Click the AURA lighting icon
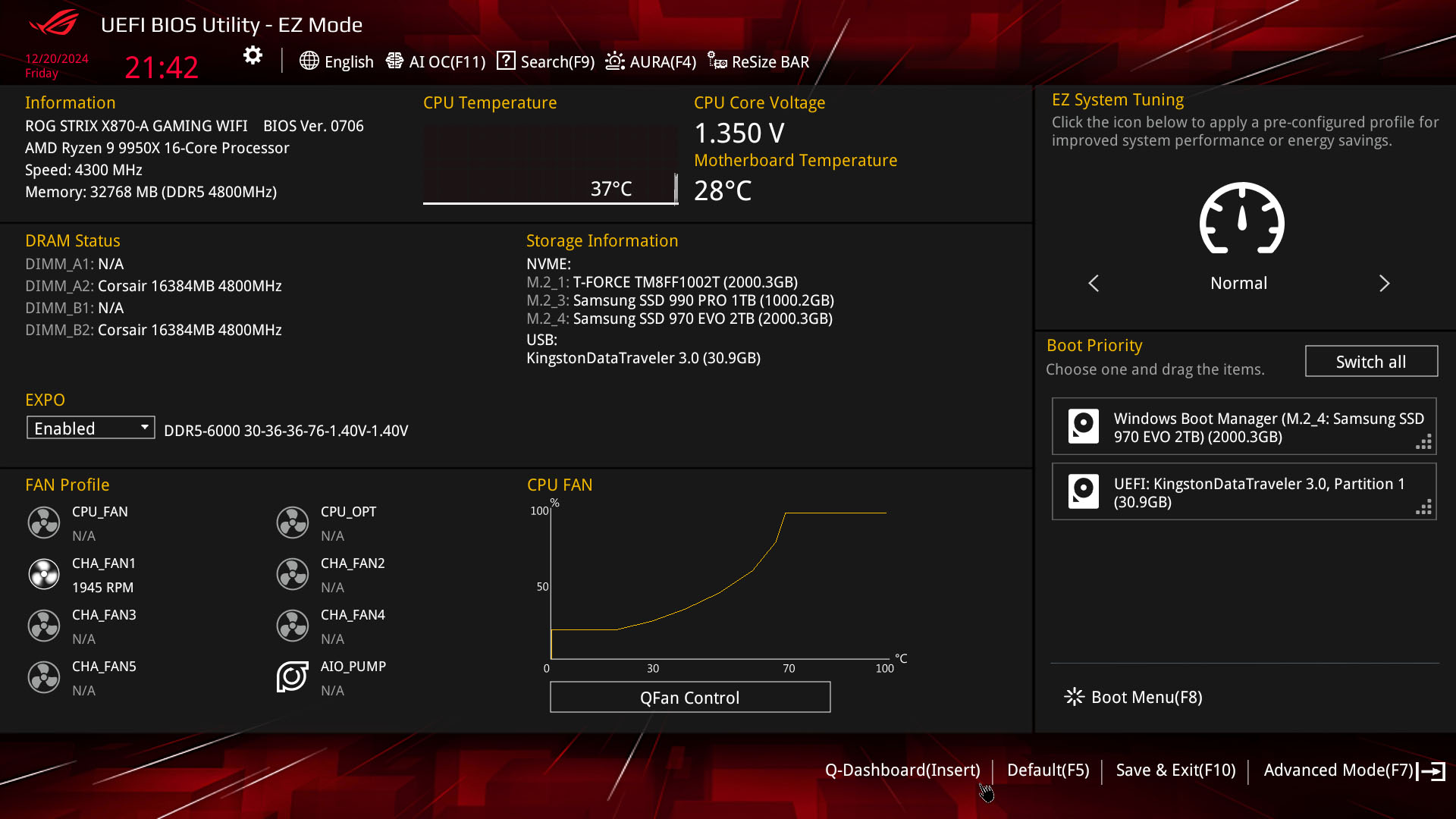The height and width of the screenshot is (819, 1456). (615, 61)
